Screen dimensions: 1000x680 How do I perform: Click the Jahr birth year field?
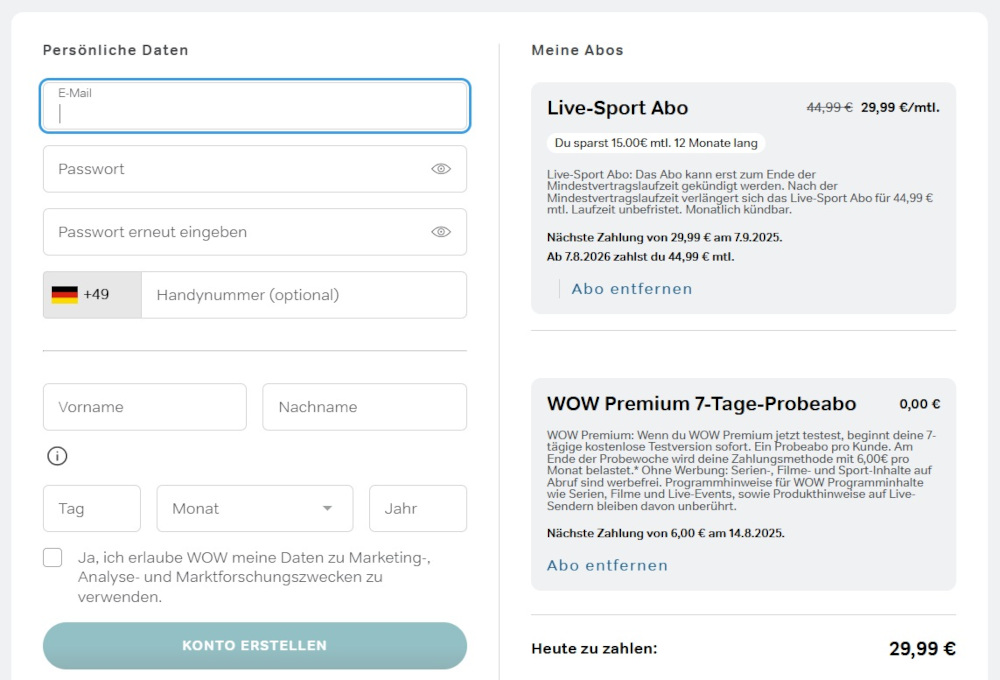coord(418,508)
